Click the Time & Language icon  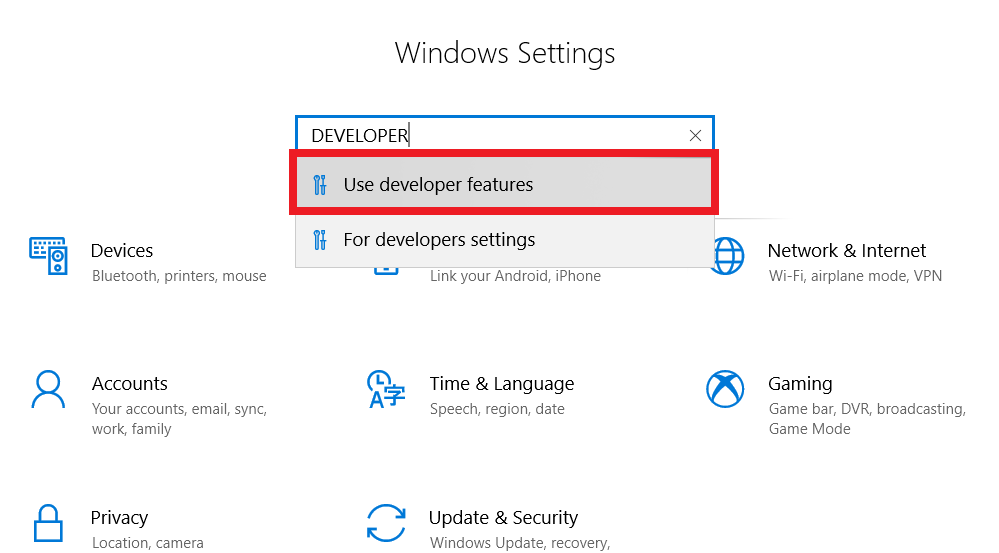pyautogui.click(x=386, y=389)
